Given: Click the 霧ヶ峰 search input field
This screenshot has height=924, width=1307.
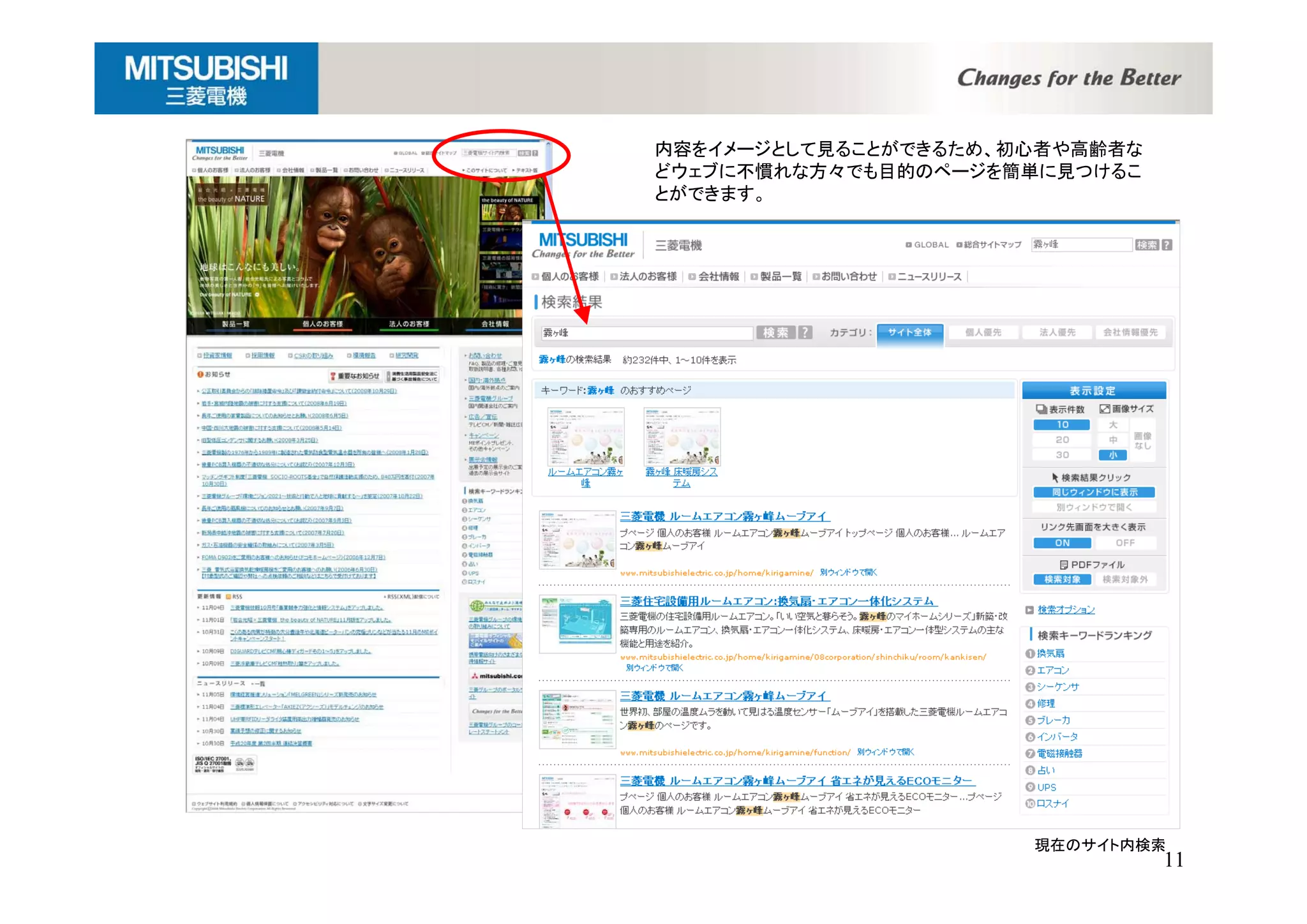Looking at the screenshot, I should pyautogui.click(x=646, y=332).
